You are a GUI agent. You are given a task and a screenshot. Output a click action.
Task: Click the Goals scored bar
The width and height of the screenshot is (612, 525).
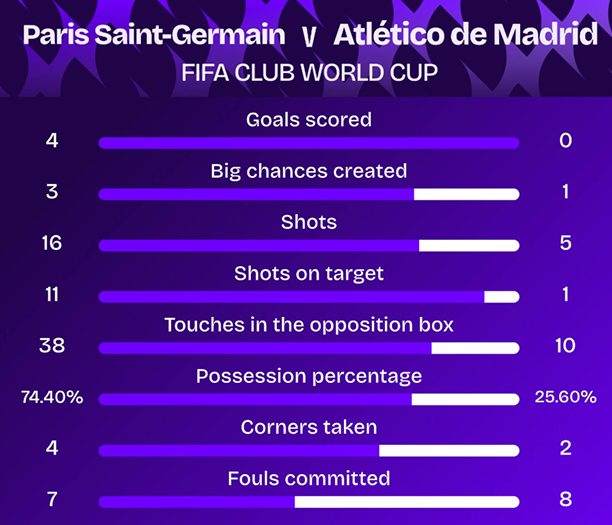(309, 143)
